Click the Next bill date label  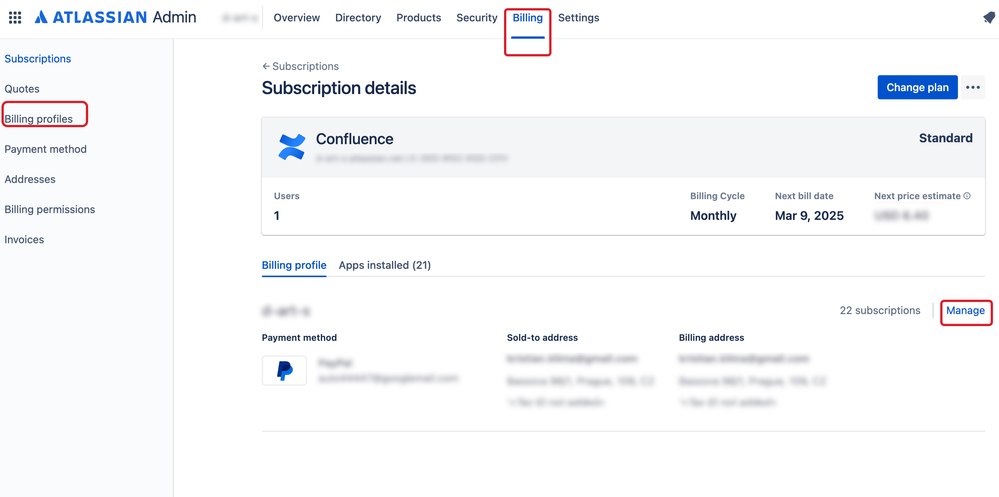[x=804, y=196]
